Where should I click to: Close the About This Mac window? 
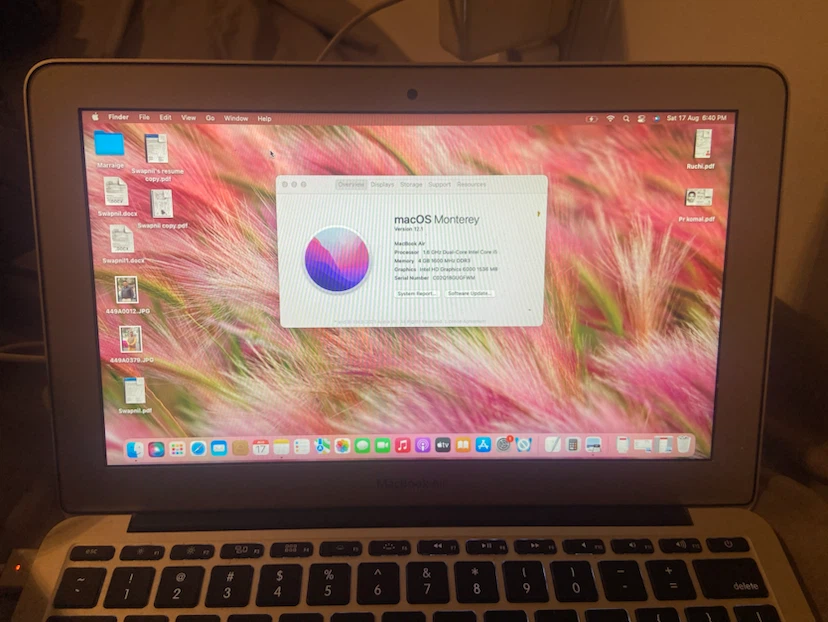tap(285, 184)
